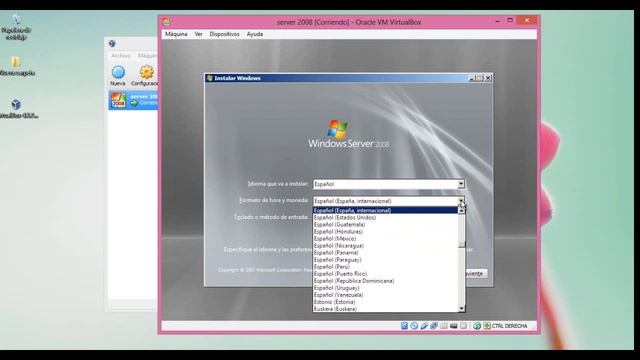This screenshot has height=360, width=640.
Task: Click the network adapters icon in VirtualBox status bar
Action: (x=434, y=326)
